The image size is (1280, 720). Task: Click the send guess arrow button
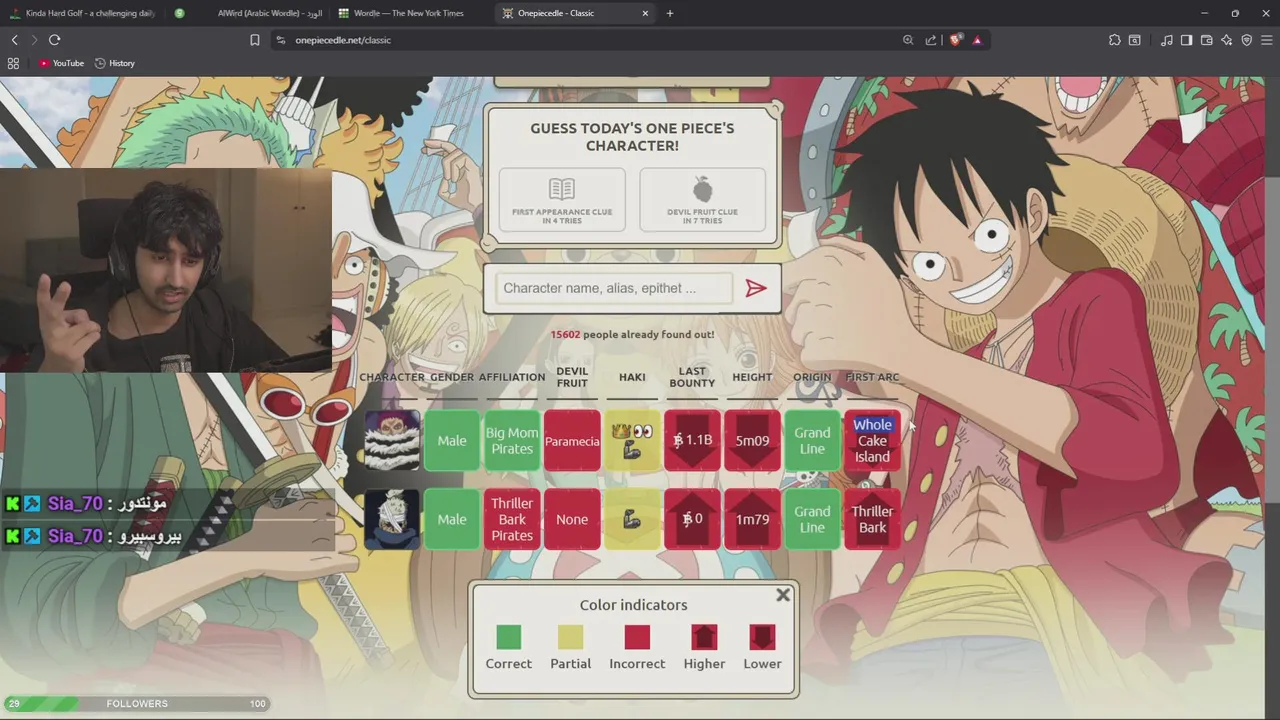pos(756,288)
